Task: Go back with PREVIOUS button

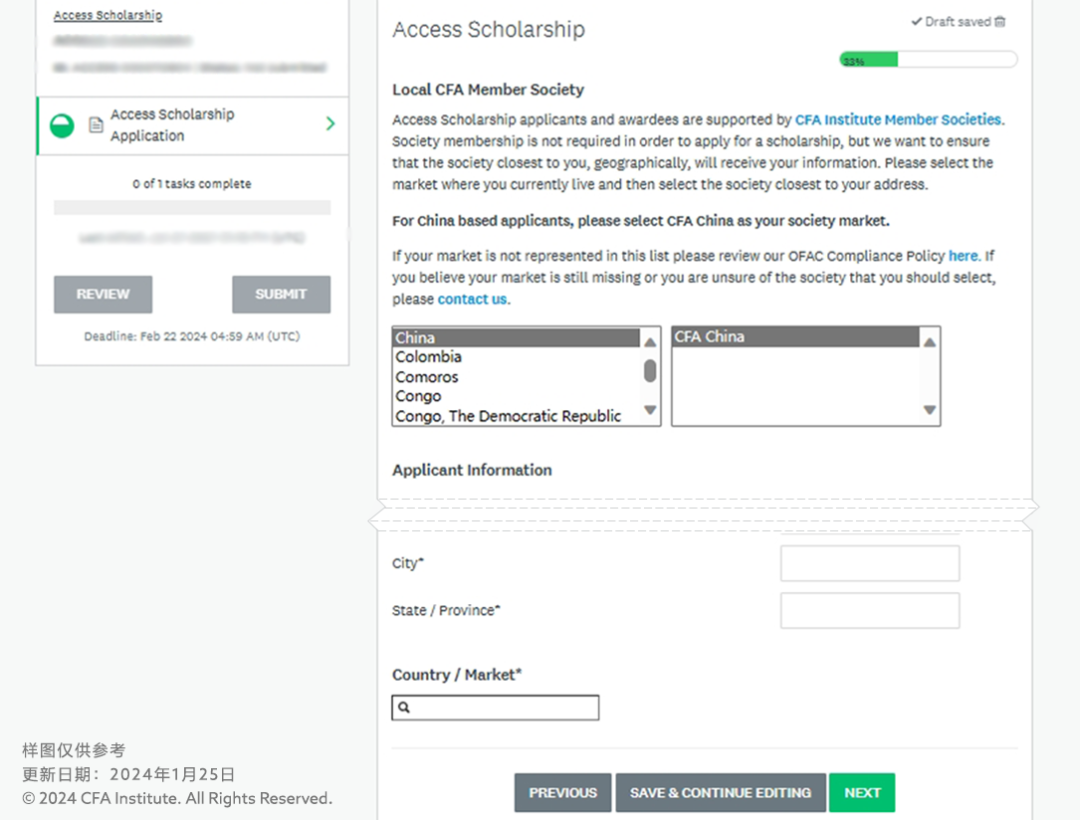Action: tap(562, 792)
